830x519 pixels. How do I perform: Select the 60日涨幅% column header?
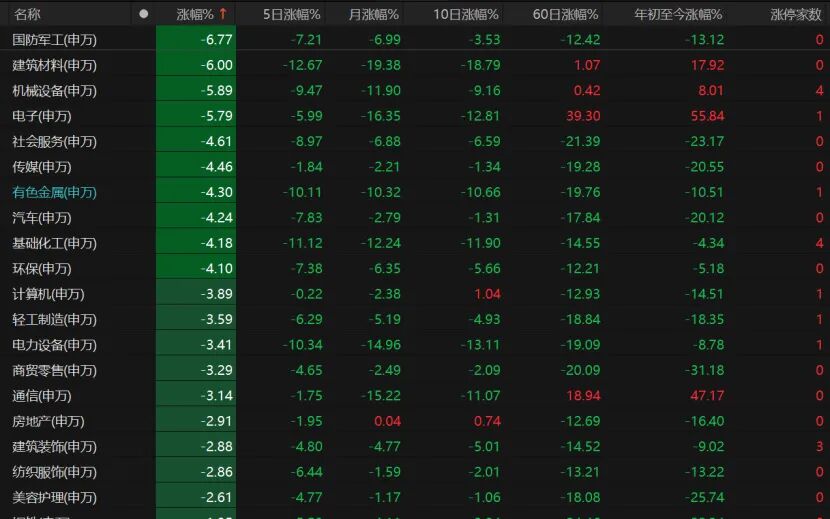565,14
